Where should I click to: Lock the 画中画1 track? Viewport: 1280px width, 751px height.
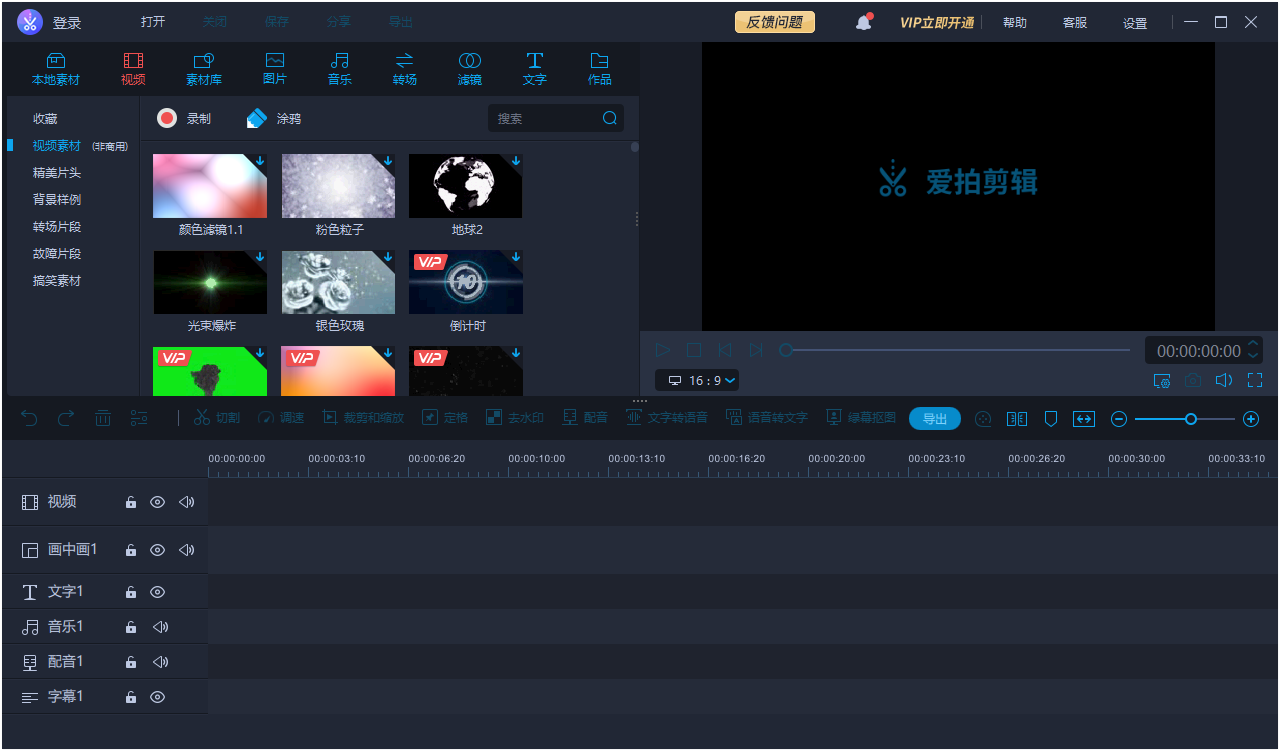pyautogui.click(x=130, y=549)
